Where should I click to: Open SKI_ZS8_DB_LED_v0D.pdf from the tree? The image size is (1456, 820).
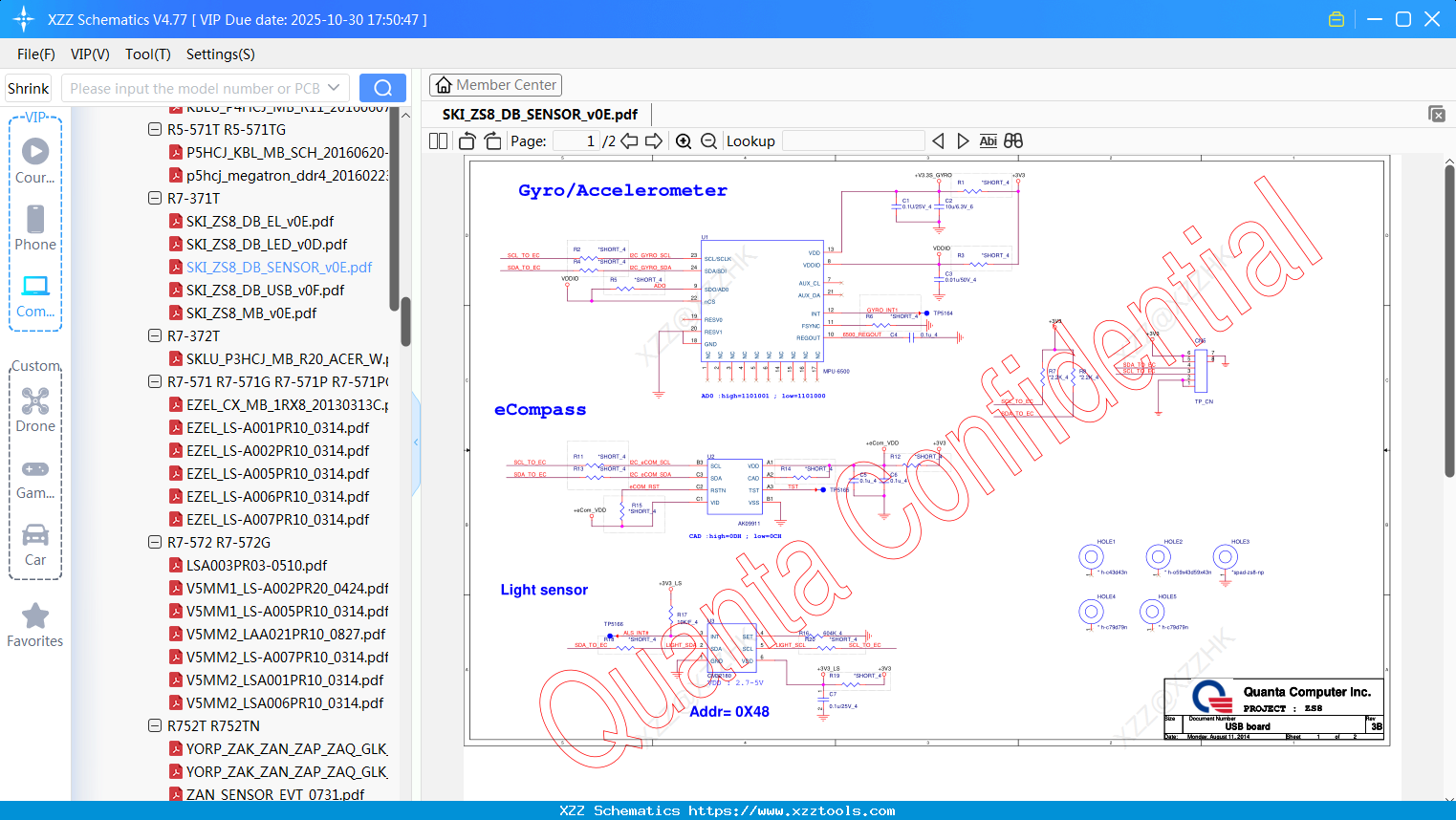(267, 245)
